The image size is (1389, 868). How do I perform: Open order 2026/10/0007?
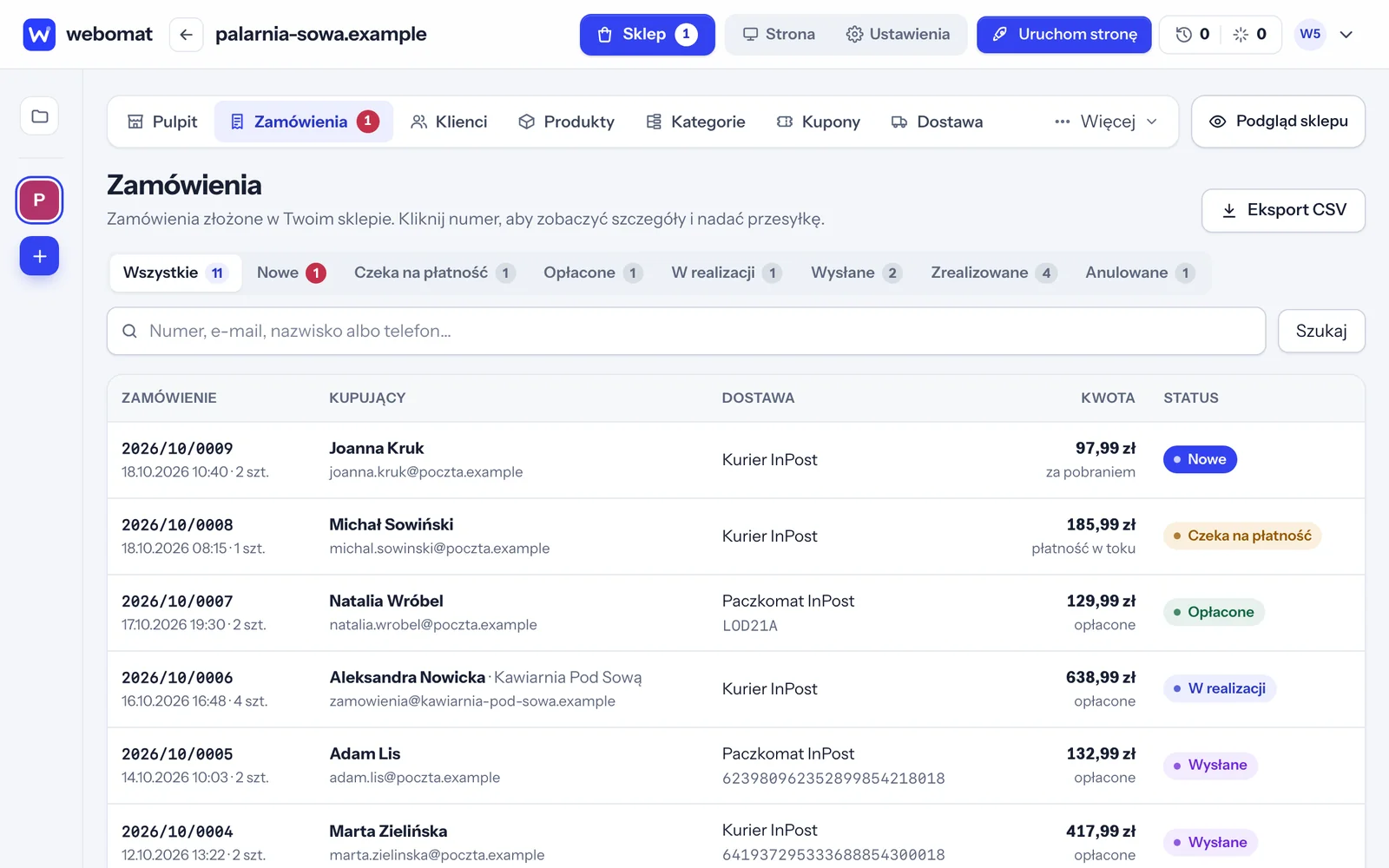pos(177,602)
